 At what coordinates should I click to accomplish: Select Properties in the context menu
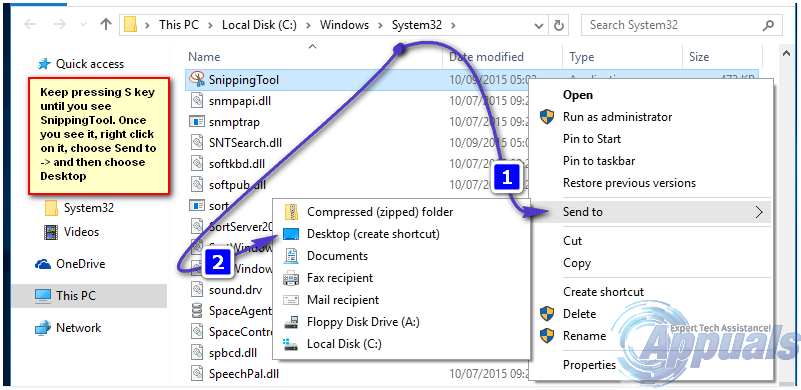tap(589, 364)
